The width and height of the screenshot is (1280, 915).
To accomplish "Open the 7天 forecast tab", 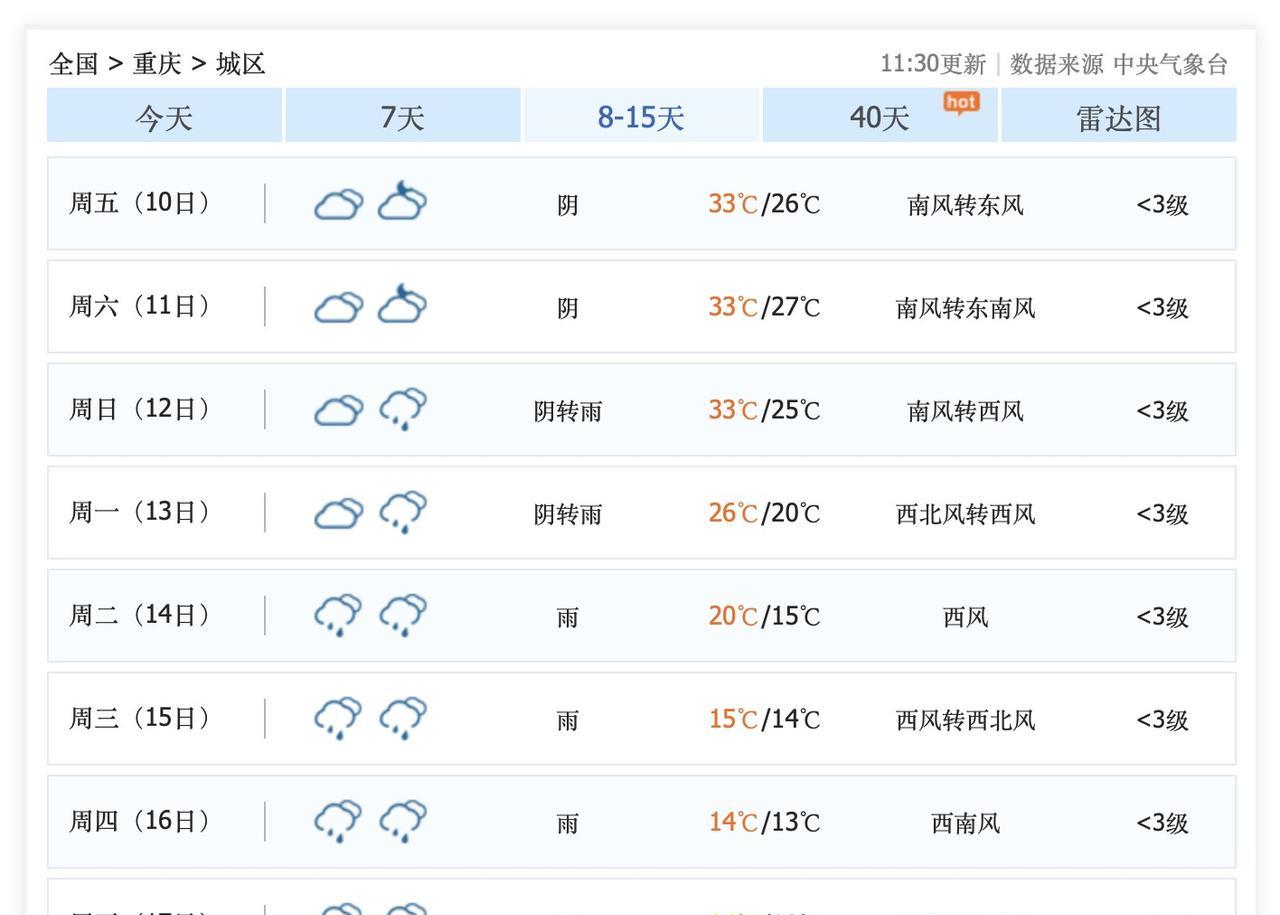I will click(402, 117).
